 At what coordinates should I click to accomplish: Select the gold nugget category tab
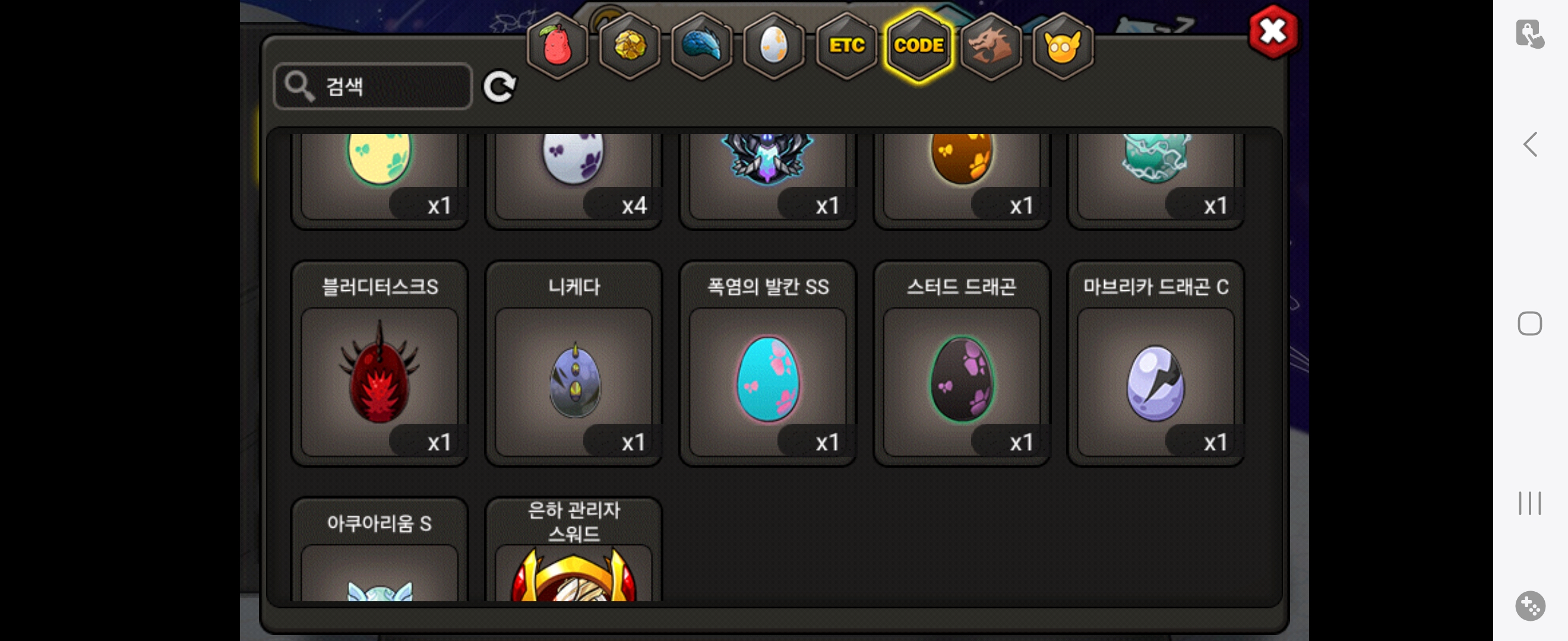630,47
